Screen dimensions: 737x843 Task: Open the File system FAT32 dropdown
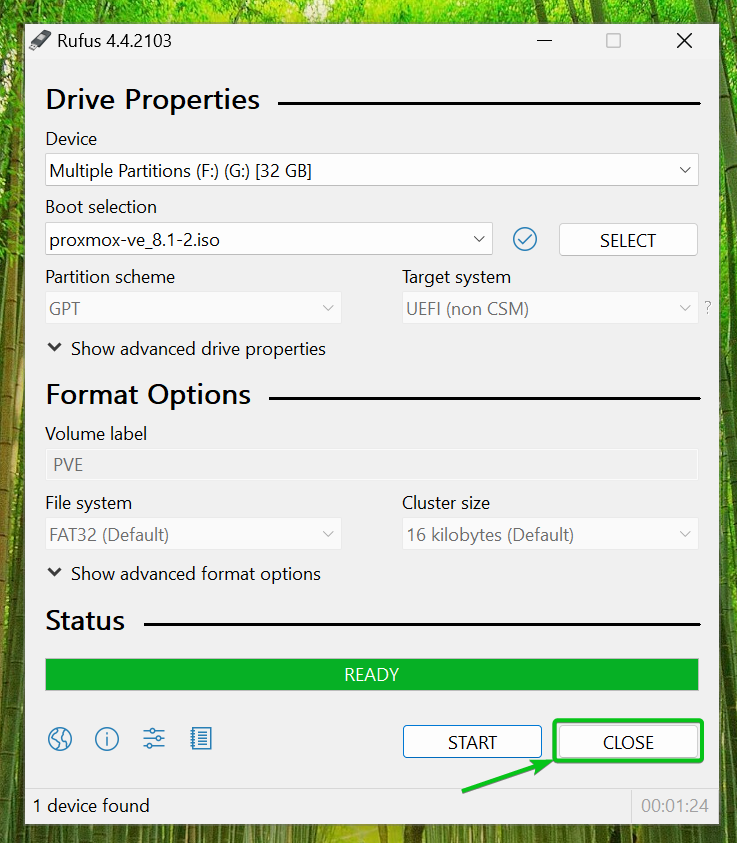pyautogui.click(x=194, y=534)
